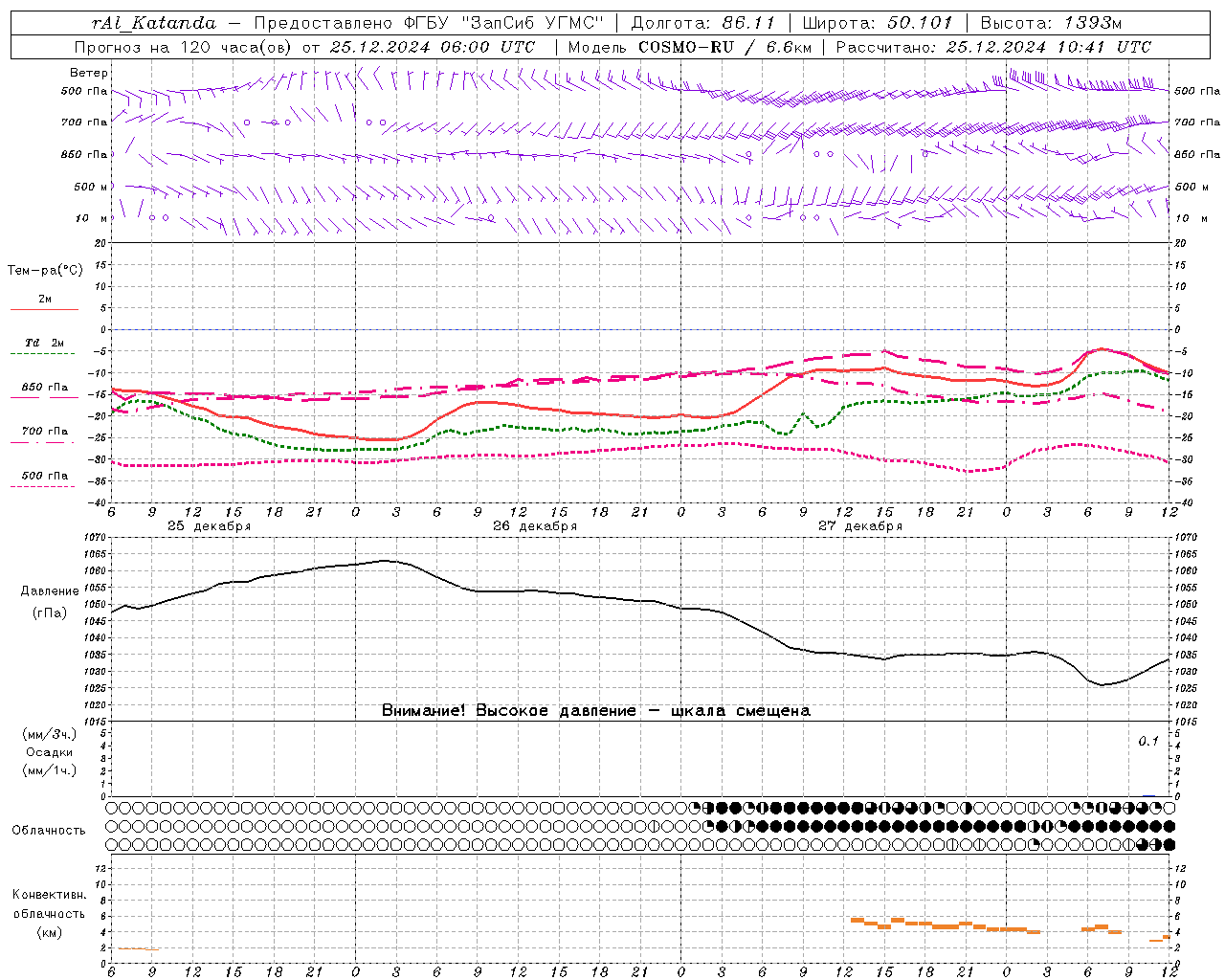Image resolution: width=1225 pixels, height=980 pixels.
Task: Click the '850 гПа' temperature legend entry
Action: coord(45,388)
